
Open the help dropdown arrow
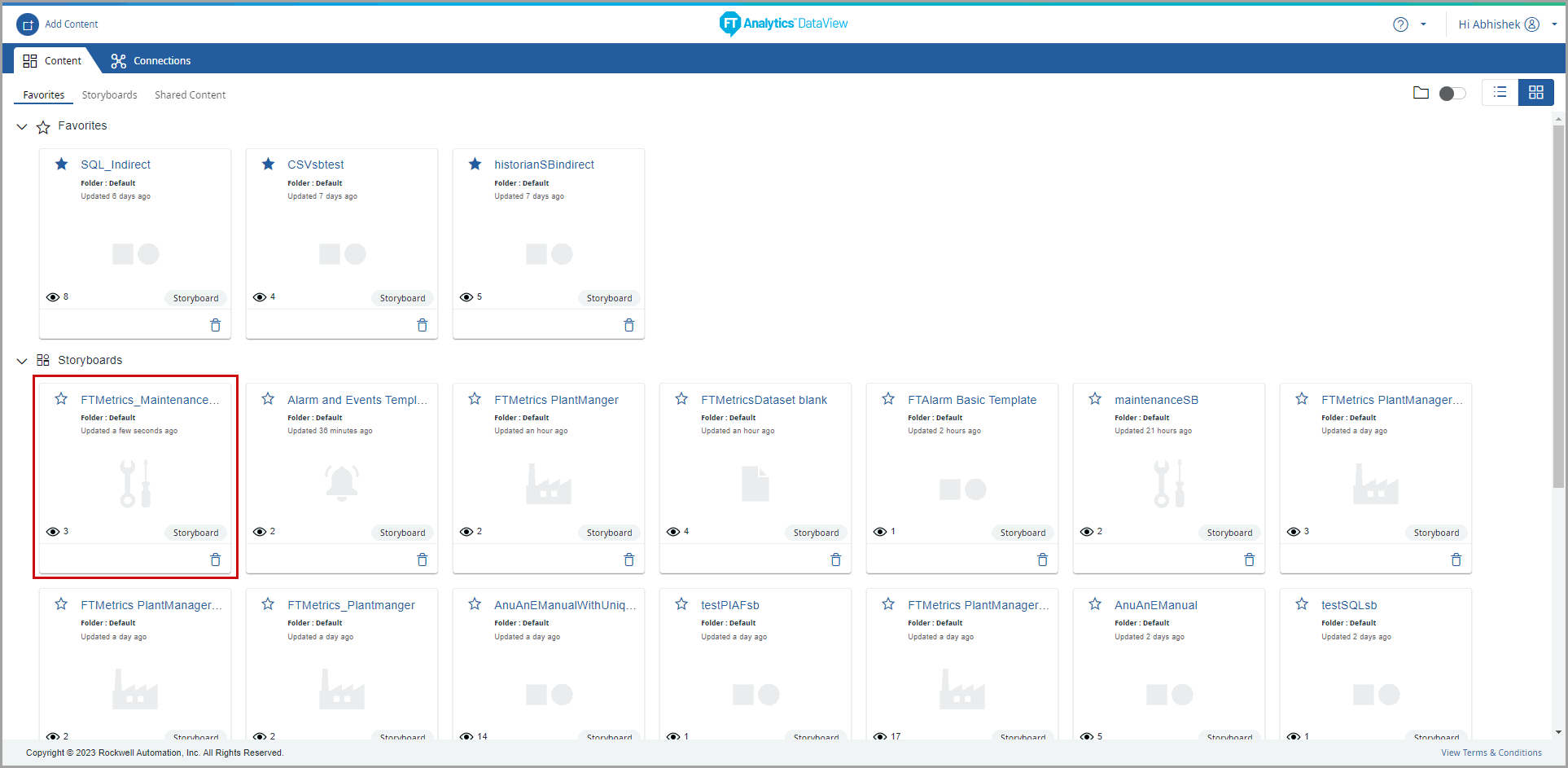(1423, 24)
